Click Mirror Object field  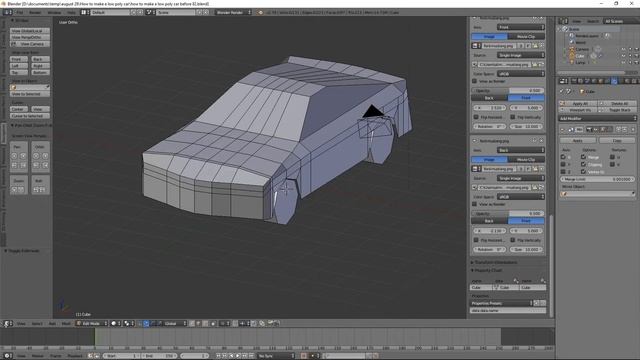[598, 194]
